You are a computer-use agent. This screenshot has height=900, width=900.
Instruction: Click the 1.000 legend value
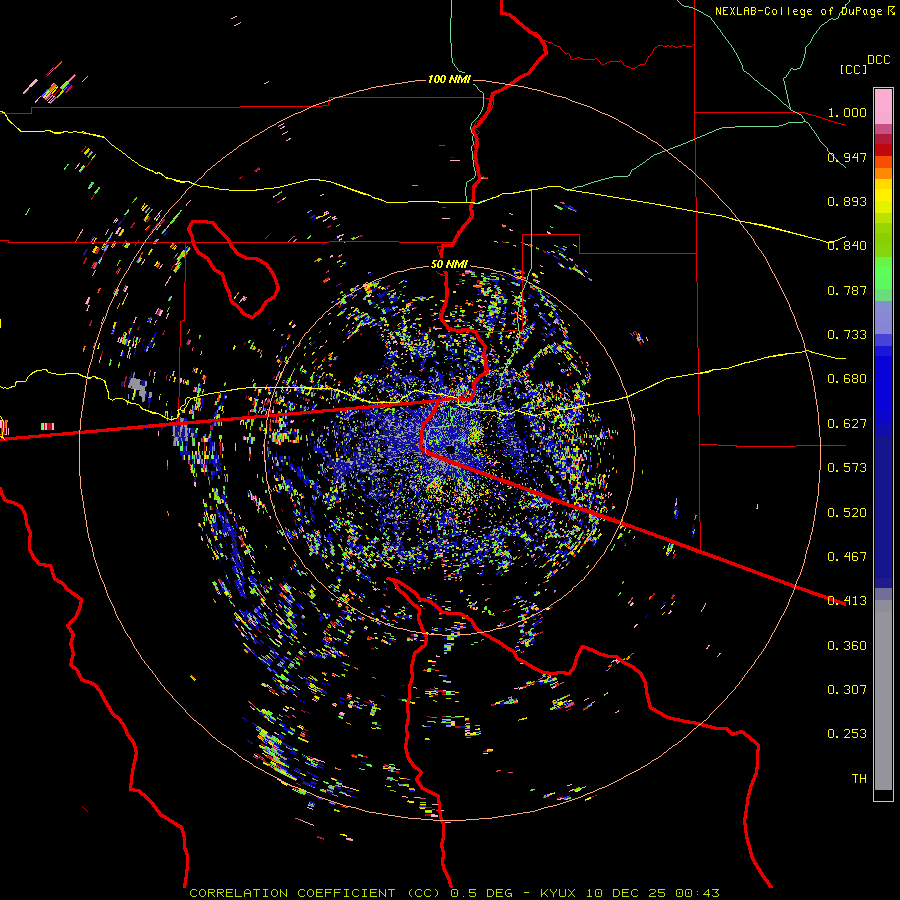click(x=847, y=112)
